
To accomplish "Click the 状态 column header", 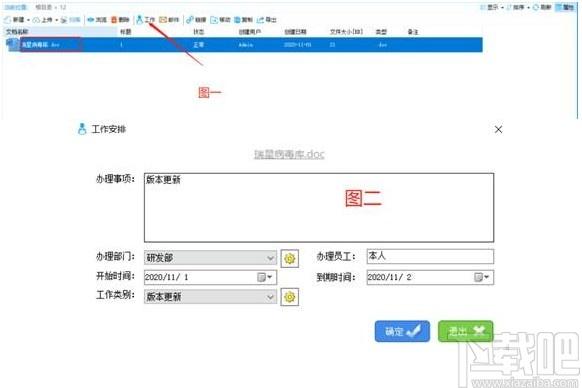I will 199,32.
